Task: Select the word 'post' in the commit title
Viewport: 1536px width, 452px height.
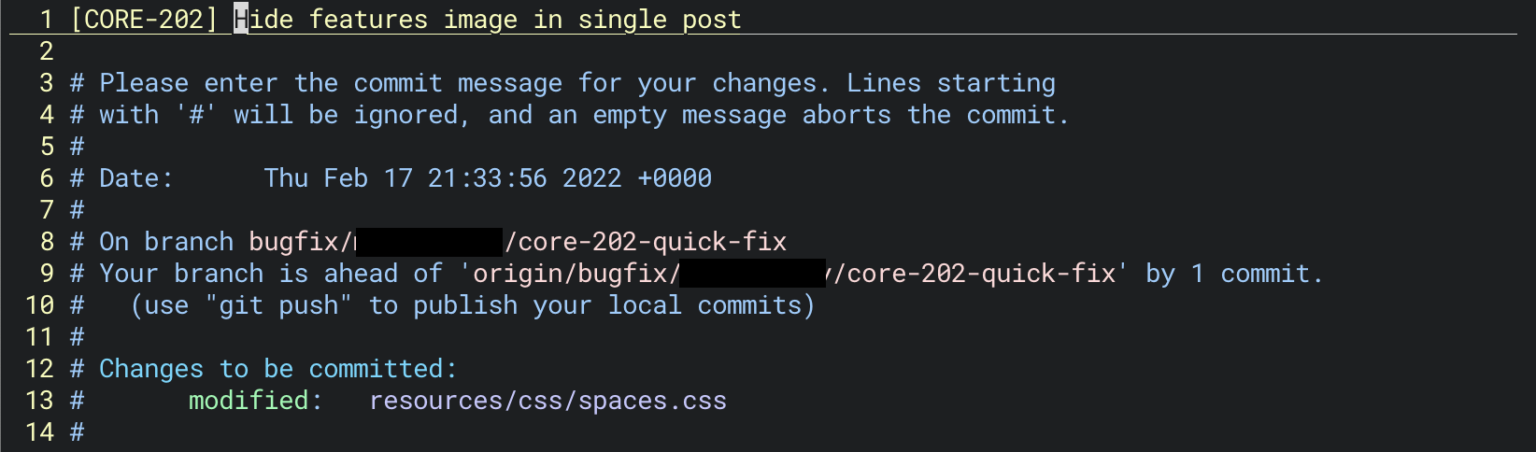Action: (x=709, y=19)
